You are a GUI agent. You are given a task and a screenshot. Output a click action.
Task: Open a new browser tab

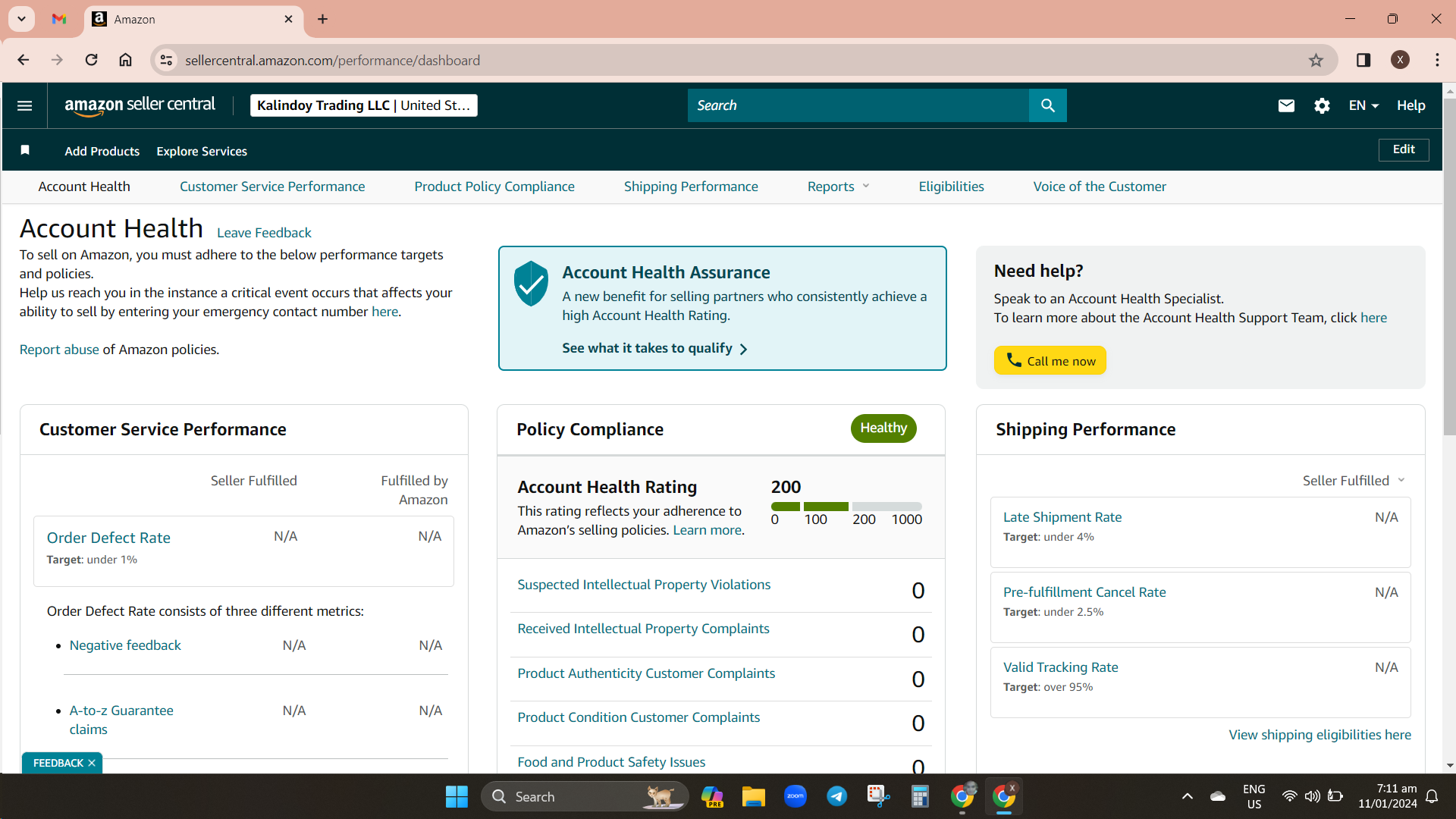point(322,19)
